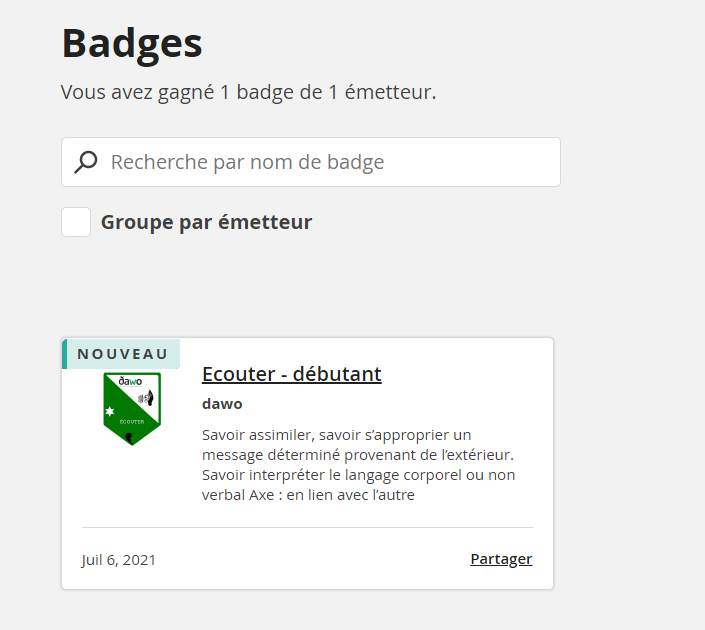705x630 pixels.
Task: Click the Juil 6, 2021 award date
Action: click(x=119, y=560)
